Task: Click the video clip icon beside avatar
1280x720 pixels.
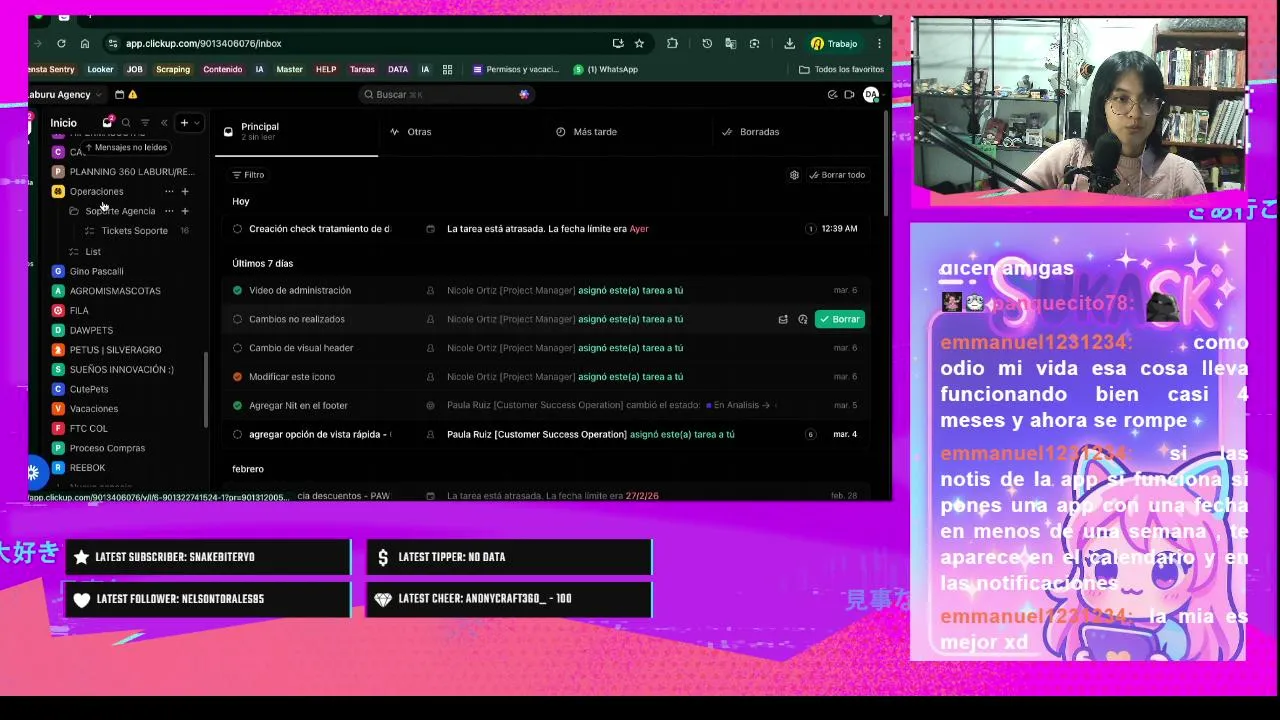Action: [849, 94]
